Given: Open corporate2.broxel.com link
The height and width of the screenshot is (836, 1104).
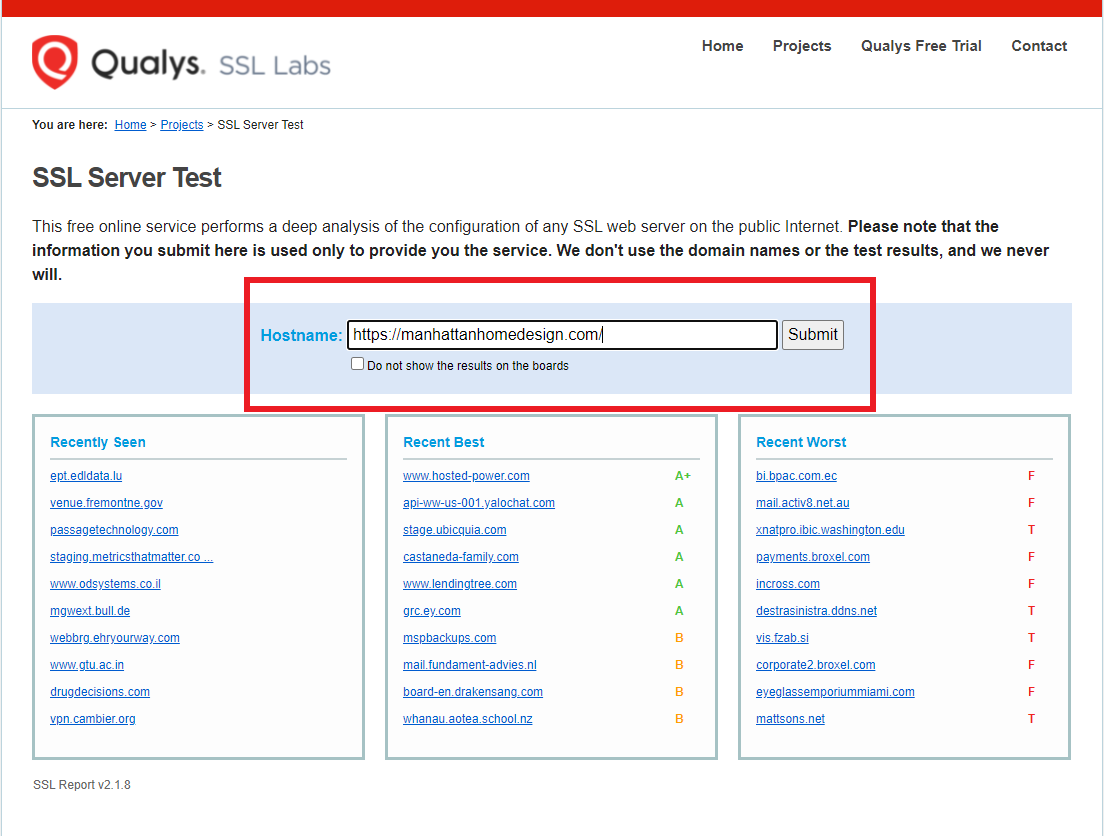Looking at the screenshot, I should coord(815,665).
